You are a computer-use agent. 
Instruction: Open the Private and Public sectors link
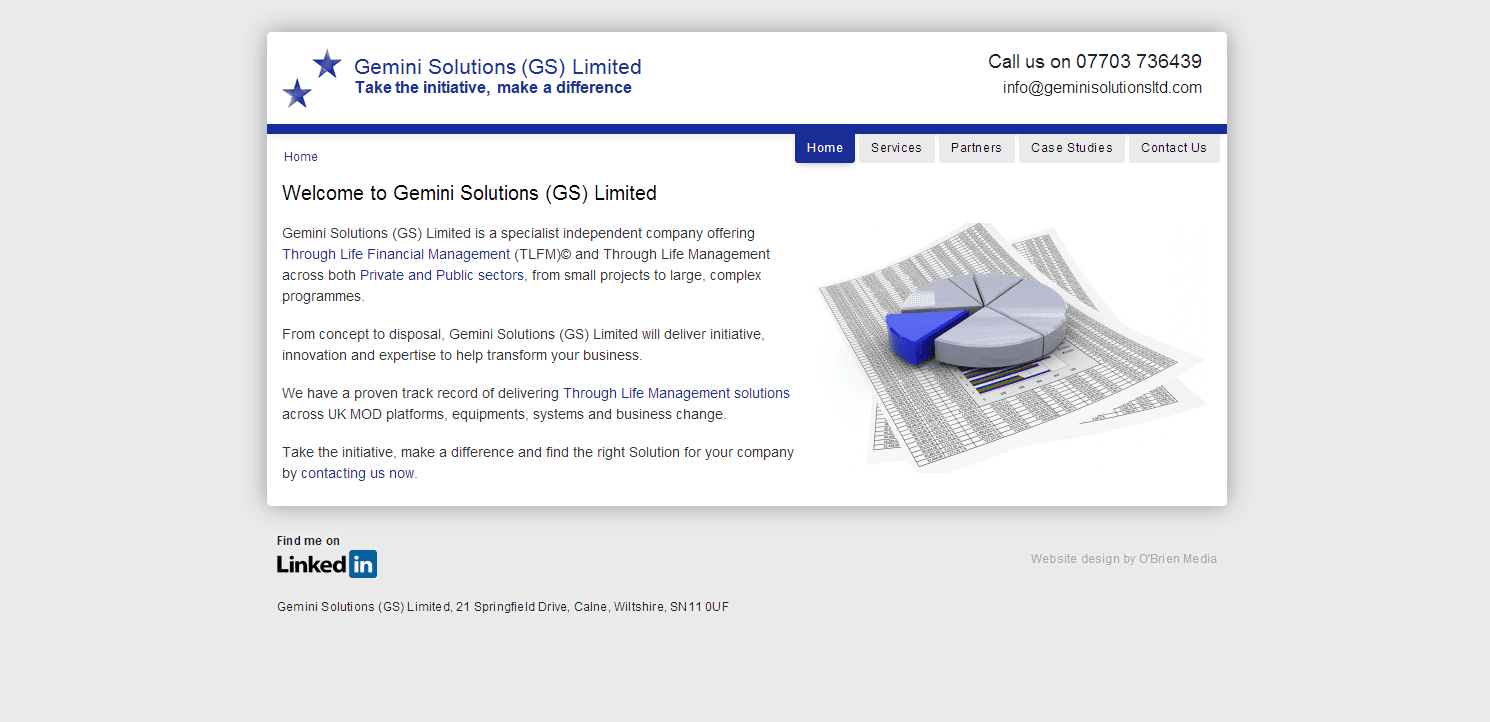click(442, 276)
